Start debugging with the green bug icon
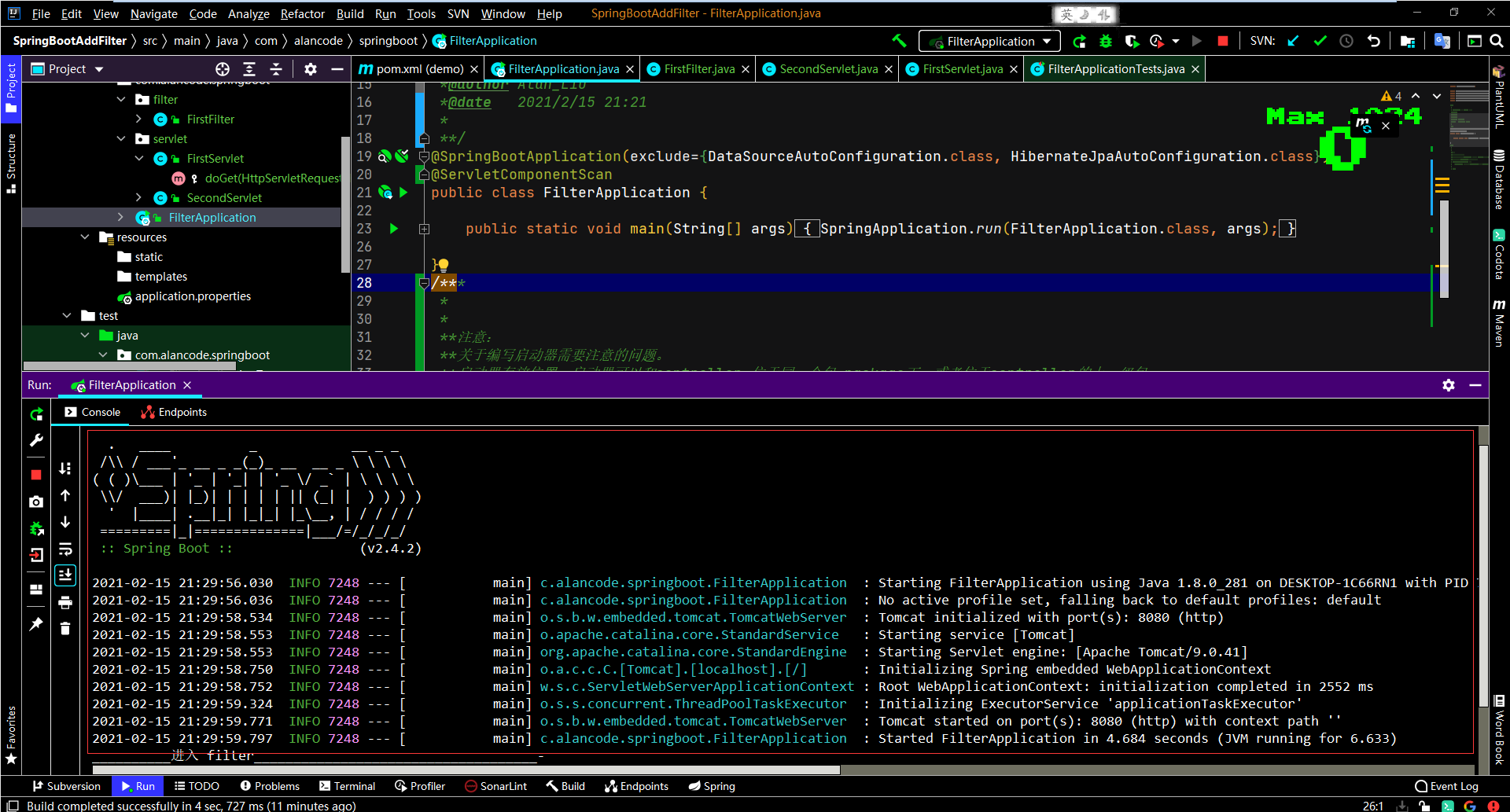 [1106, 41]
